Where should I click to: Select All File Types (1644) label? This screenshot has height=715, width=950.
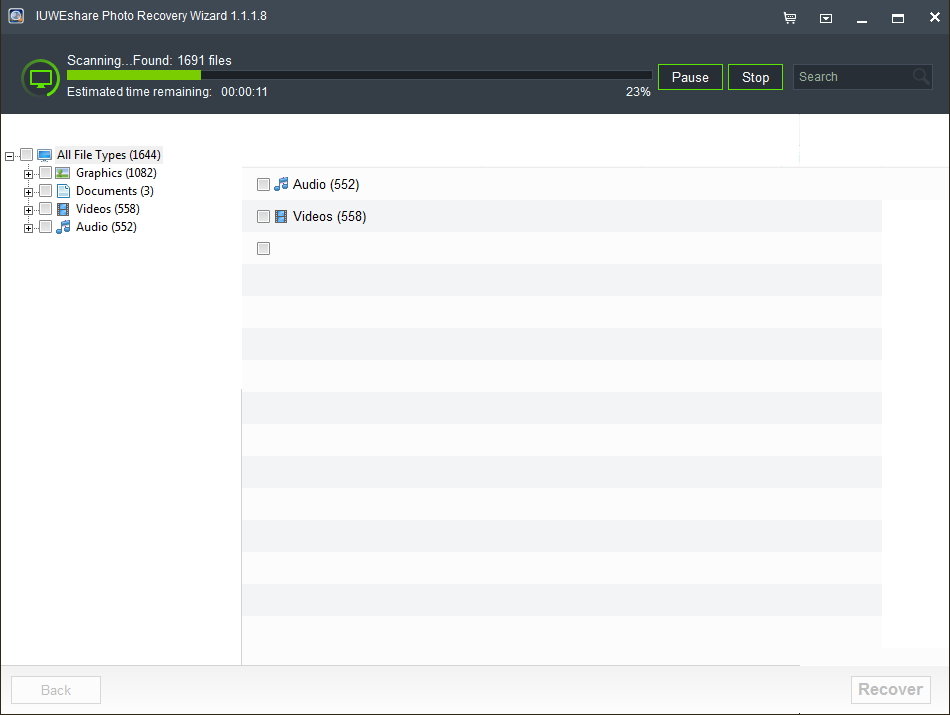pos(109,155)
